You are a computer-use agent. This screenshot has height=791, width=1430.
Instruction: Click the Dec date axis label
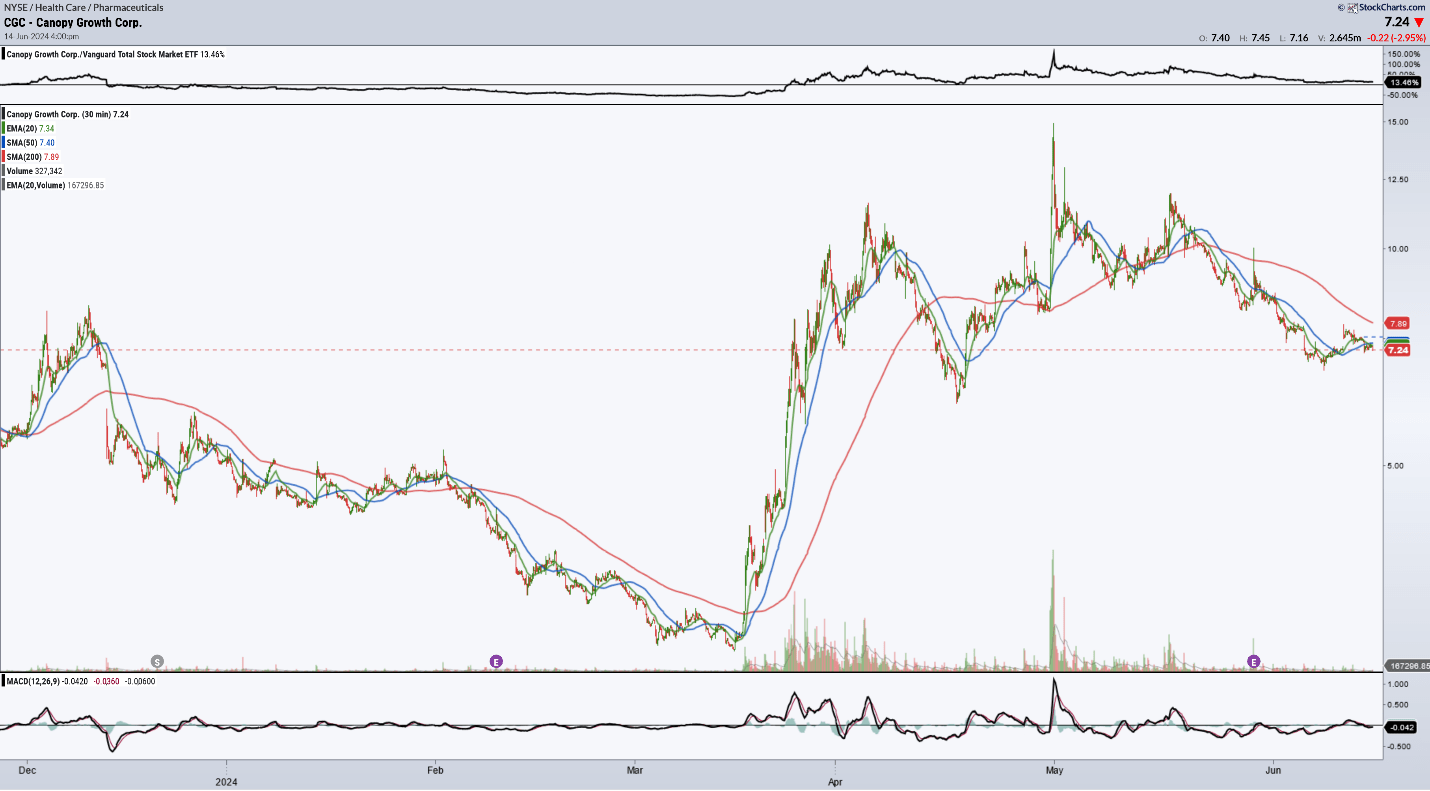click(x=27, y=770)
